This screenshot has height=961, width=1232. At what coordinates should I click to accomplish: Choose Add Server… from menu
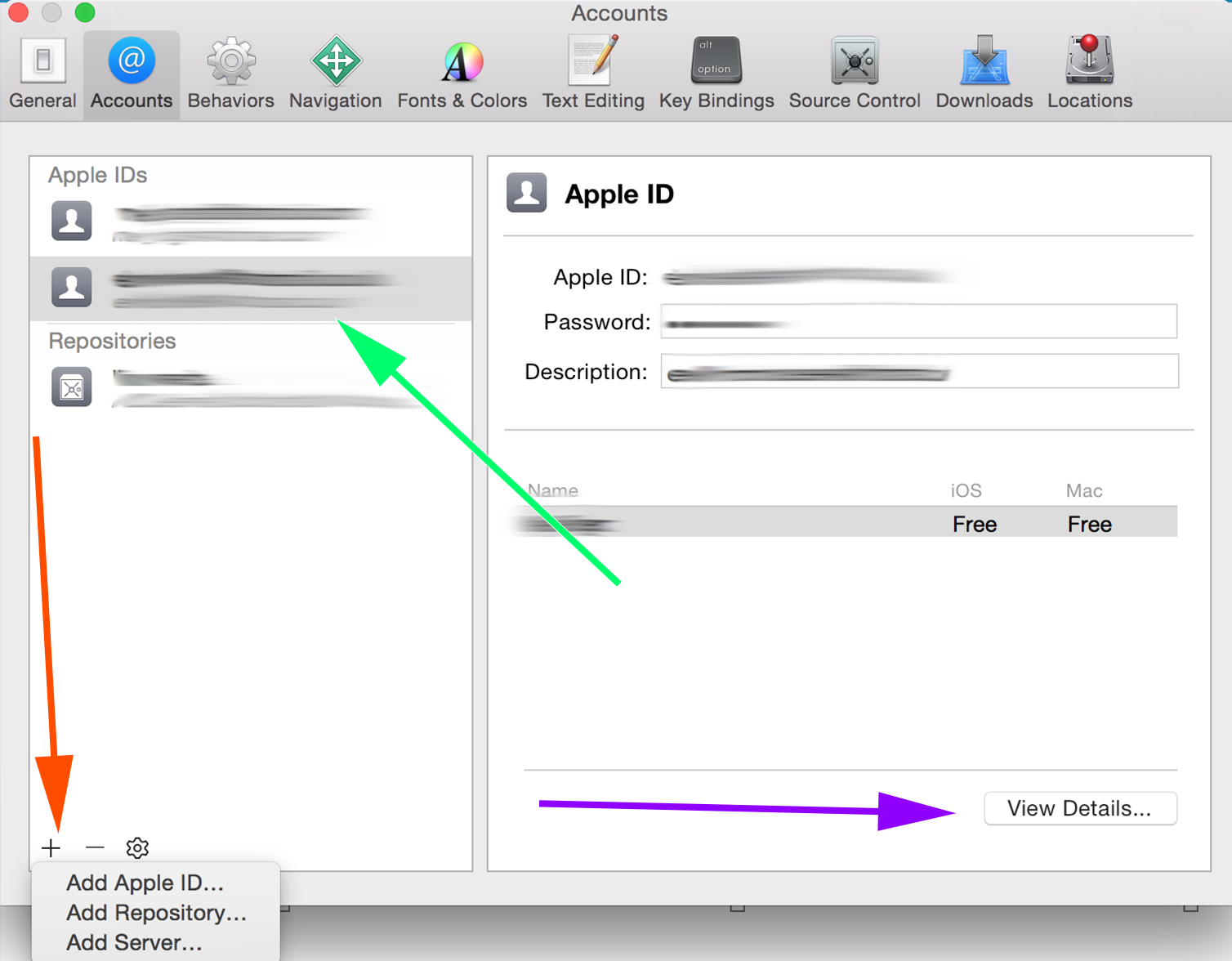tap(134, 943)
